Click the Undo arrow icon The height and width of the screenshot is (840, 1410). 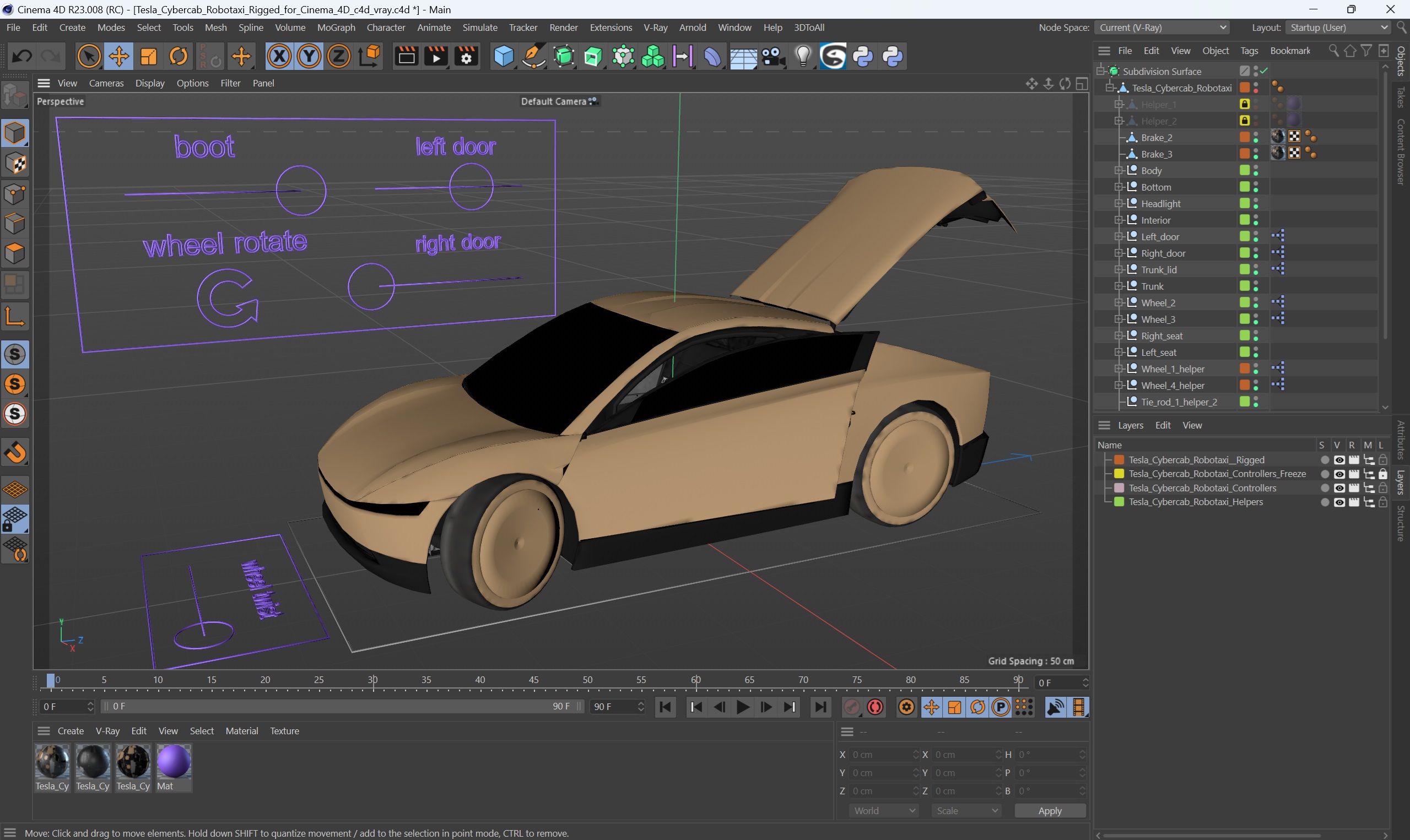click(21, 56)
